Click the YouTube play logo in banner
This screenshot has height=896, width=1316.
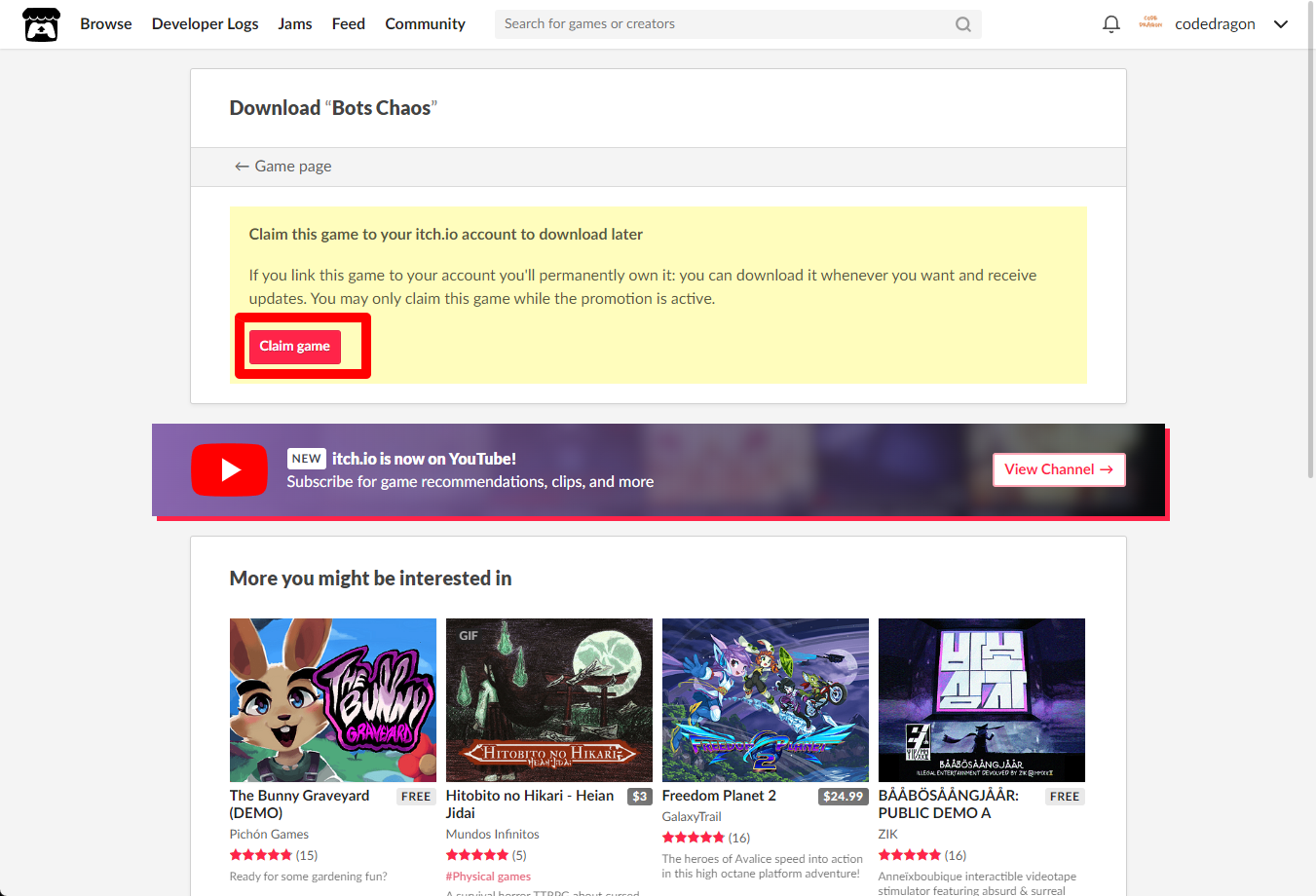[230, 469]
